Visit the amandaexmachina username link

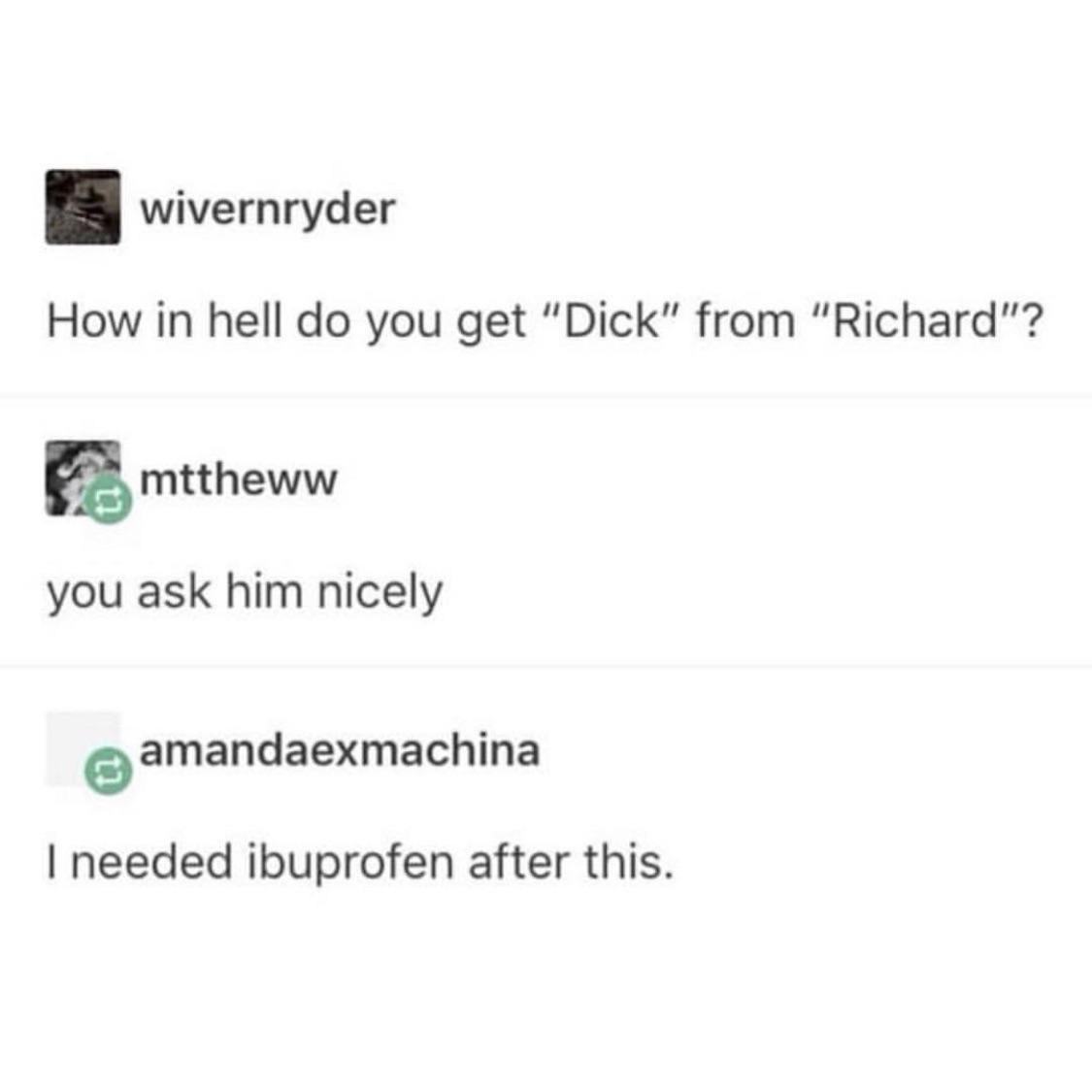(x=340, y=750)
